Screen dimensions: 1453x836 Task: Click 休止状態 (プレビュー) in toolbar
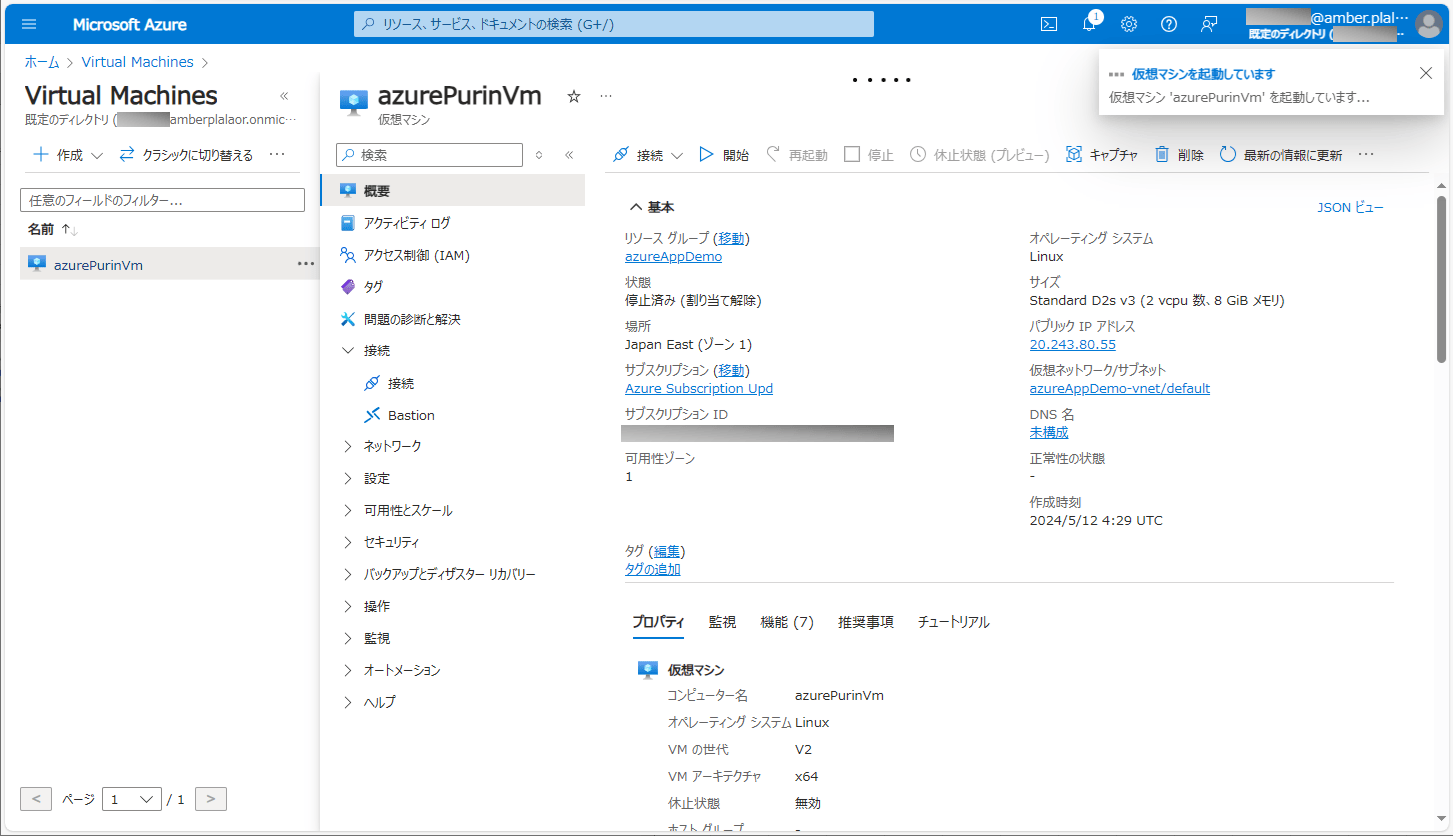[x=980, y=155]
